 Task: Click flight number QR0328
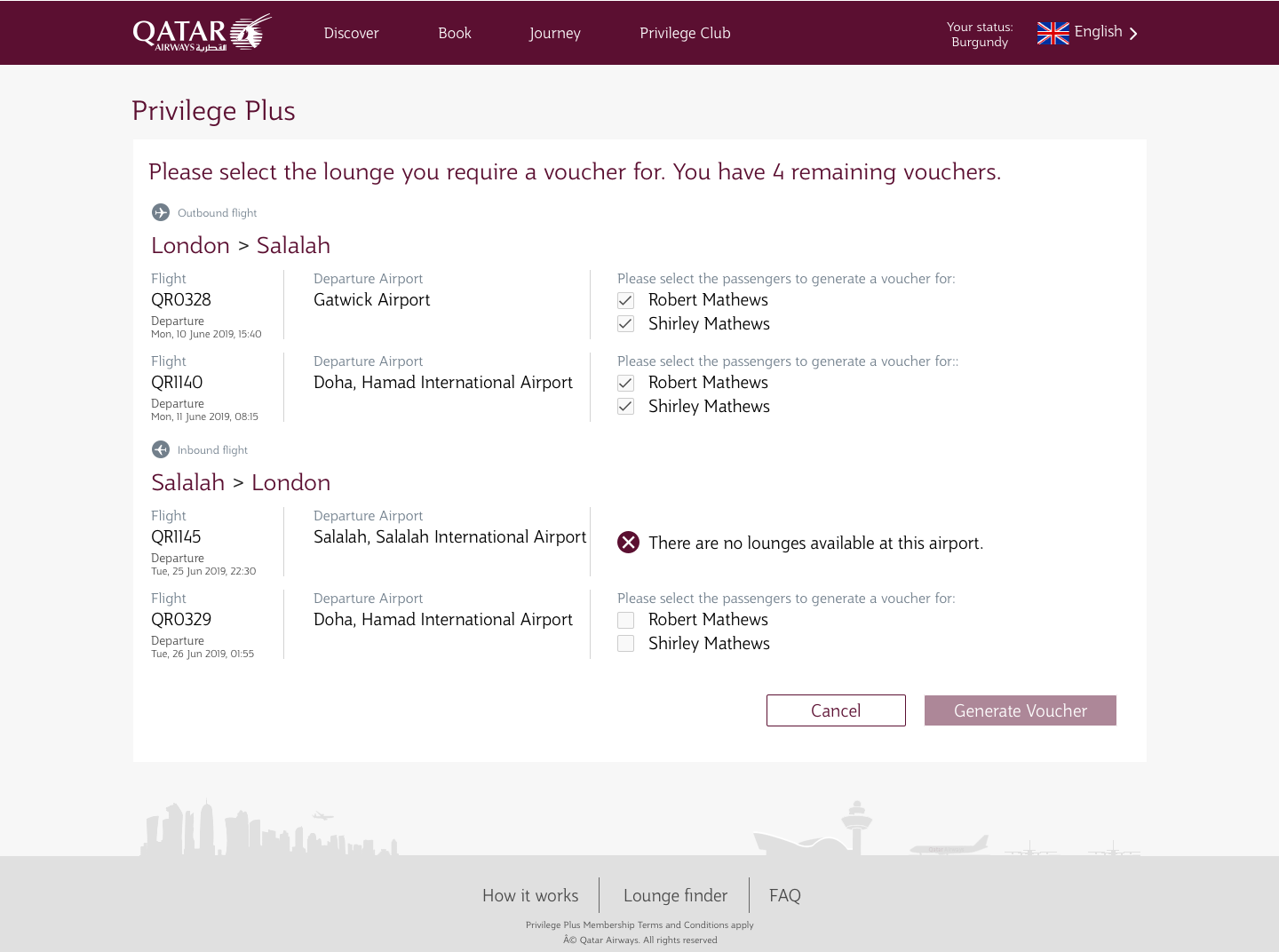click(x=181, y=300)
